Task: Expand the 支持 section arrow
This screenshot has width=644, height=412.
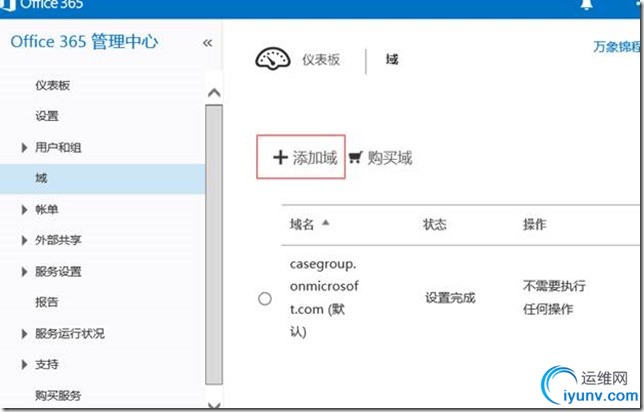Action: pyautogui.click(x=24, y=364)
